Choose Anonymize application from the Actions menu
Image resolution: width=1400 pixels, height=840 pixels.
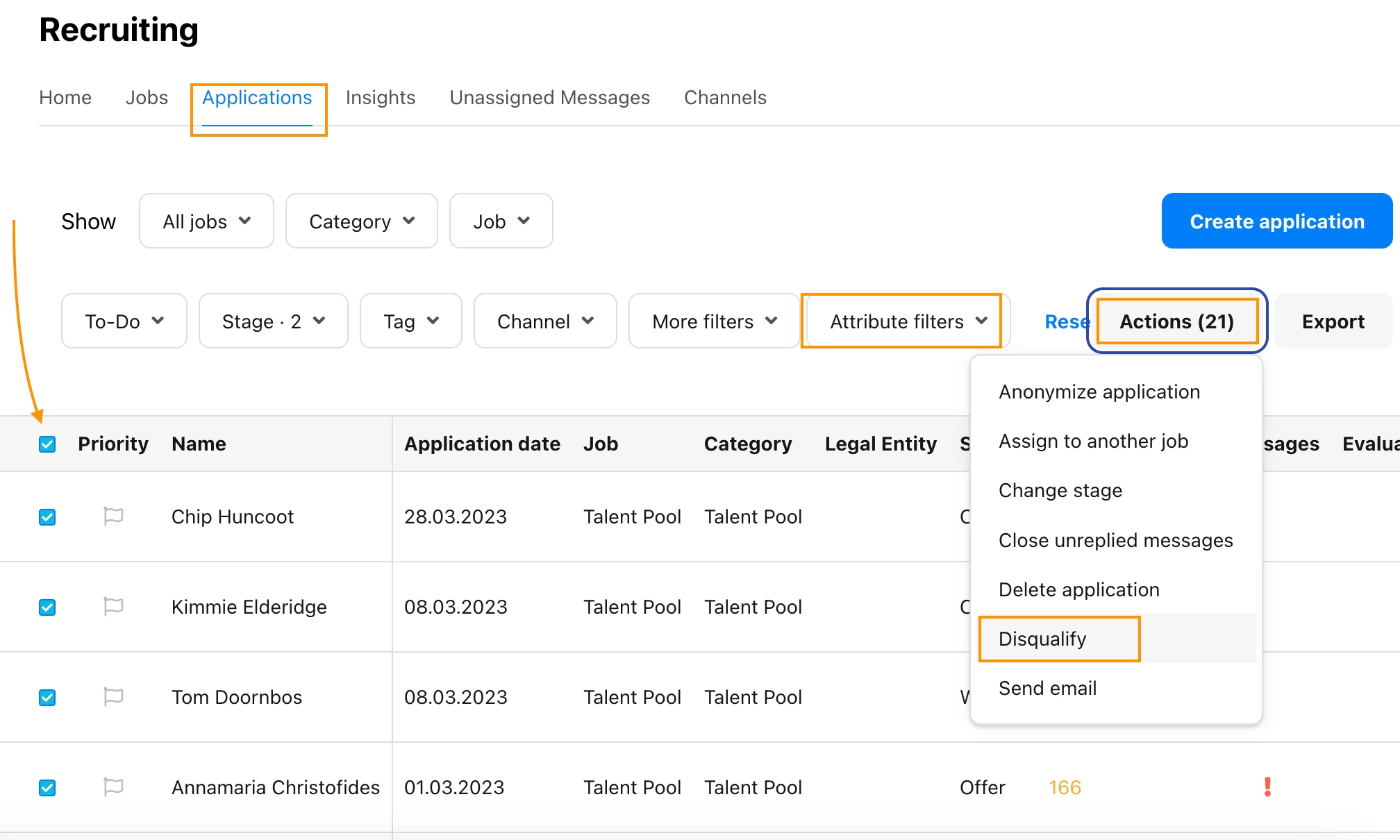(1116, 392)
